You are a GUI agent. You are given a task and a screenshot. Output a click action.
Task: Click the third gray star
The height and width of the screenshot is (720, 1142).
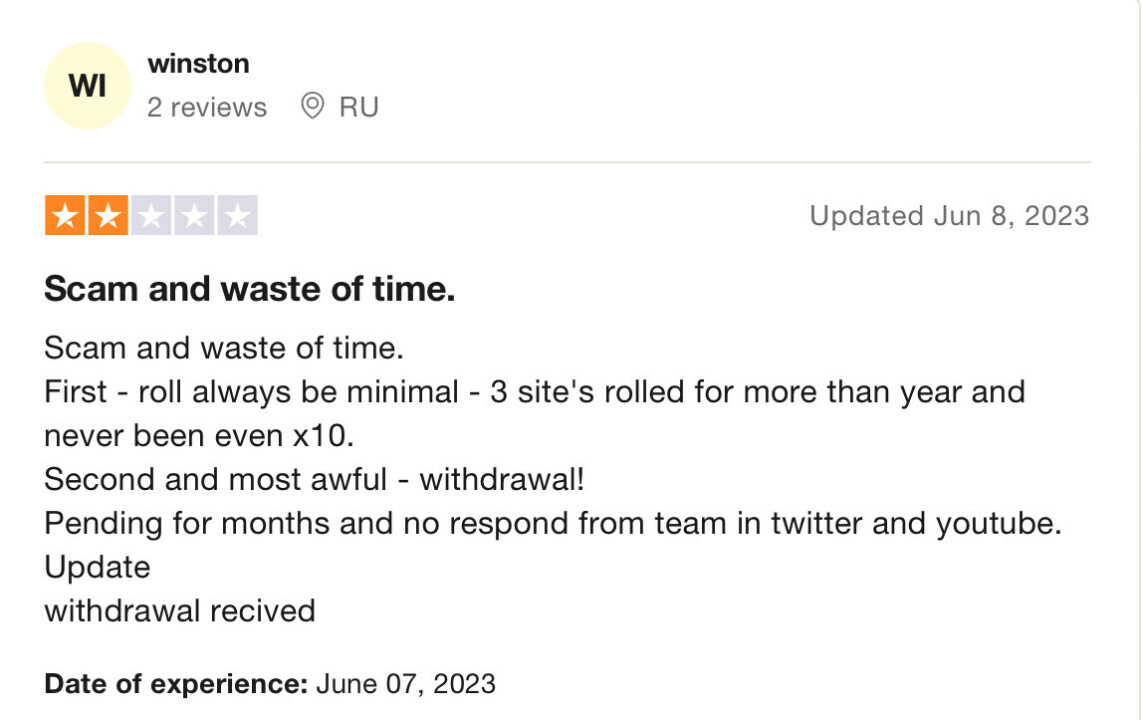[151, 215]
